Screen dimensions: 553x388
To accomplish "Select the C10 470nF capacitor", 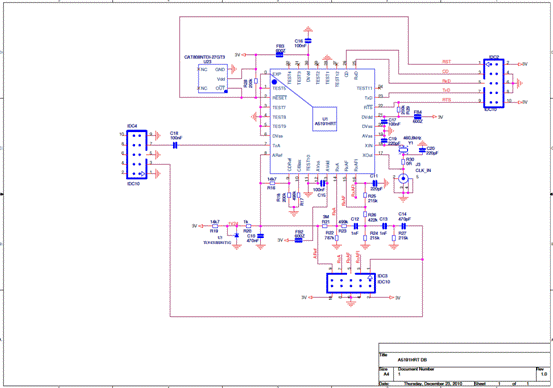I will pos(261,235).
